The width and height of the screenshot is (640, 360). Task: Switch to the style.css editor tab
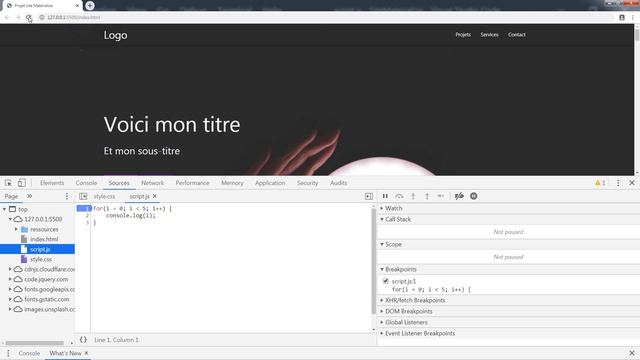pos(104,196)
